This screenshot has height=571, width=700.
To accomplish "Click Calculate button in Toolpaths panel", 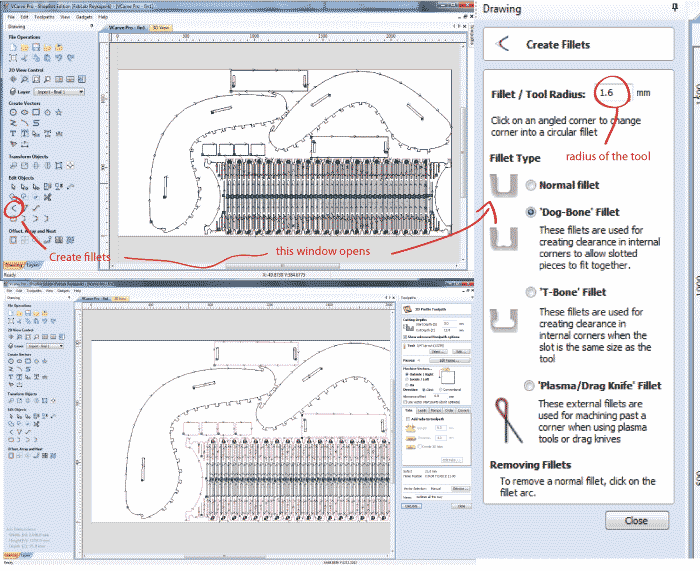I will [x=411, y=506].
